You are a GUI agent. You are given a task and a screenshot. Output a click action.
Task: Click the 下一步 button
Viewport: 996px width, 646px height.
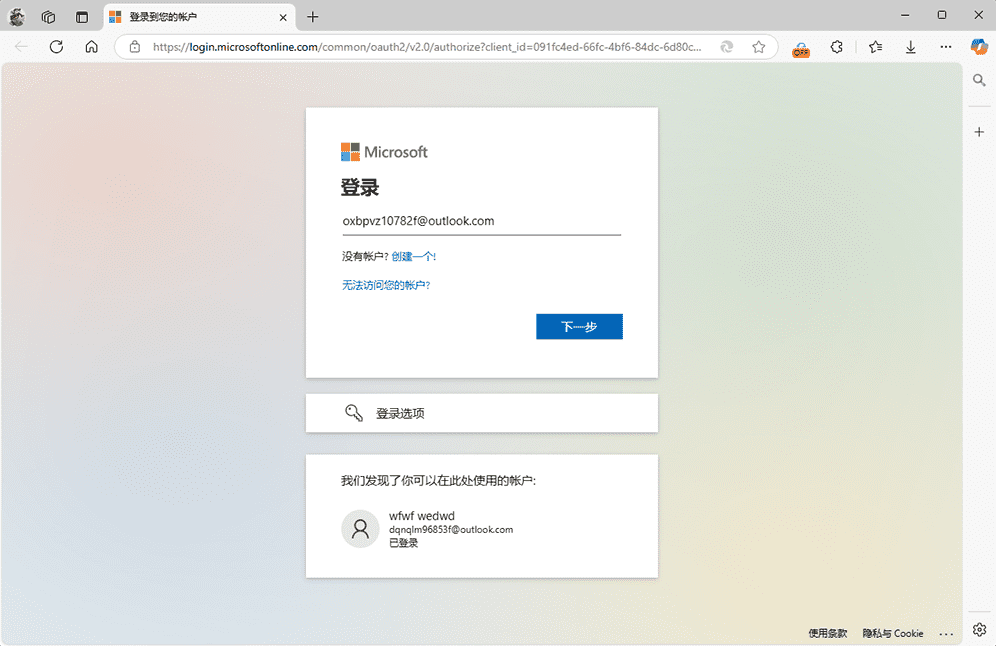579,326
